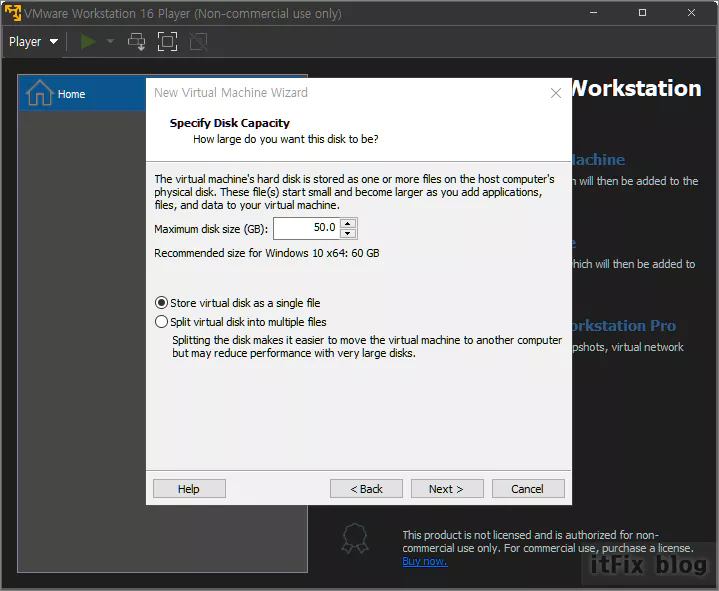The image size is (719, 591).
Task: Close the VMware Player window
Action: (691, 13)
